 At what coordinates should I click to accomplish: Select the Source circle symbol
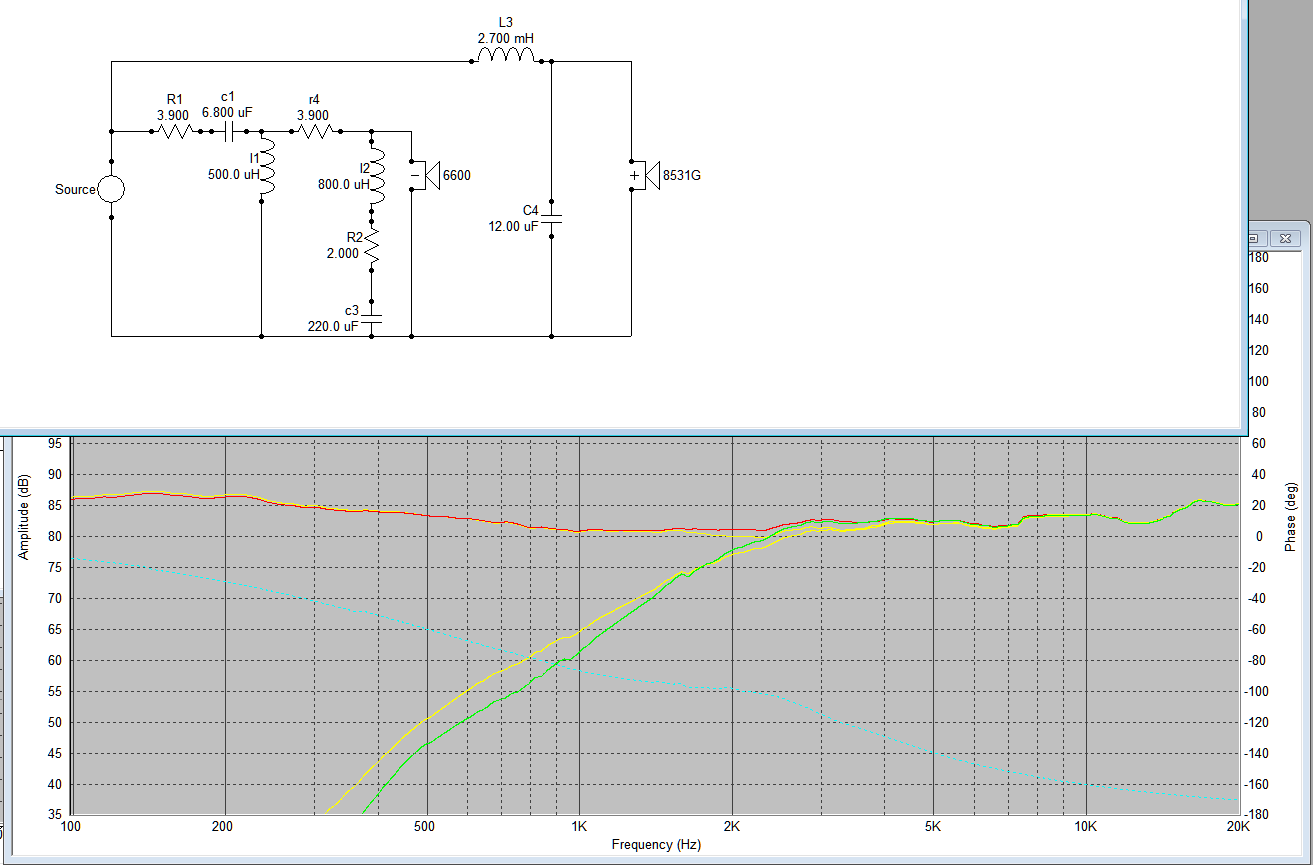tap(111, 189)
